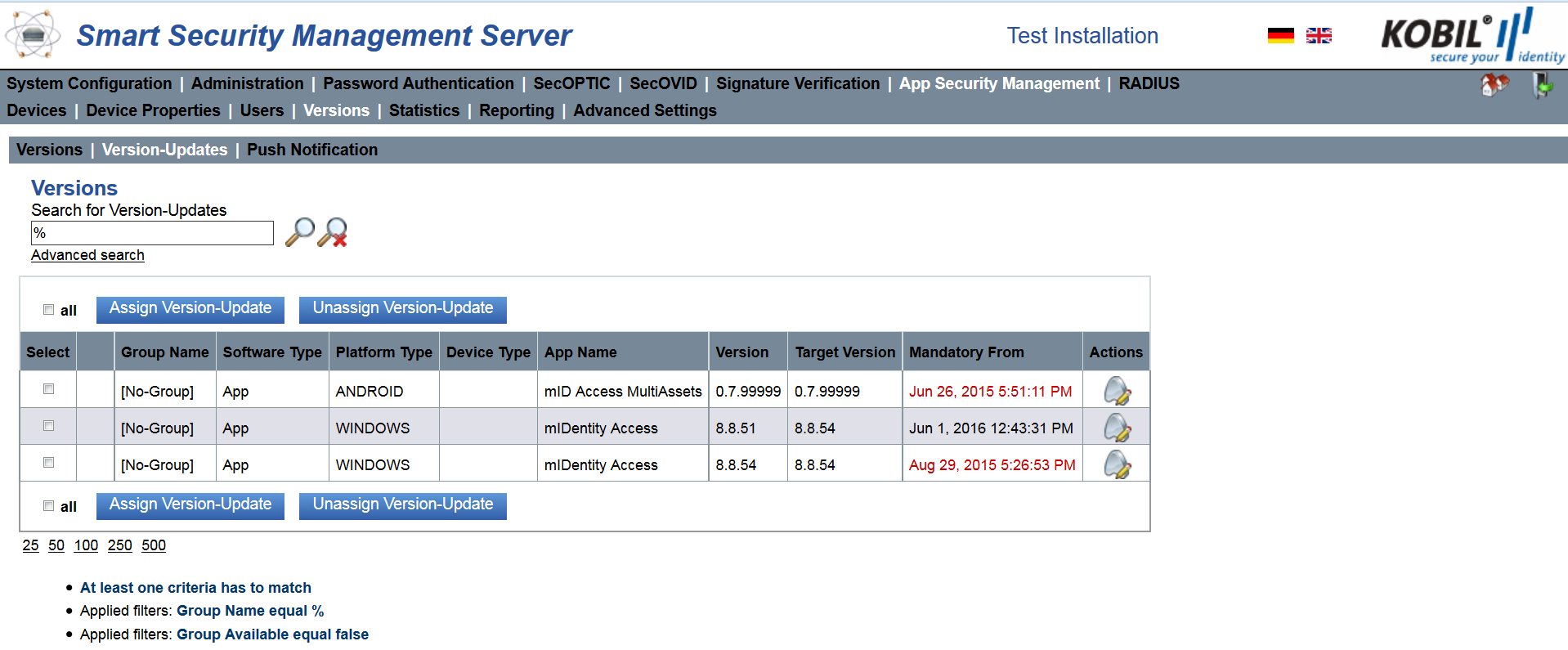Open SecOVID menu
This screenshot has height=650, width=1568.
tap(663, 83)
